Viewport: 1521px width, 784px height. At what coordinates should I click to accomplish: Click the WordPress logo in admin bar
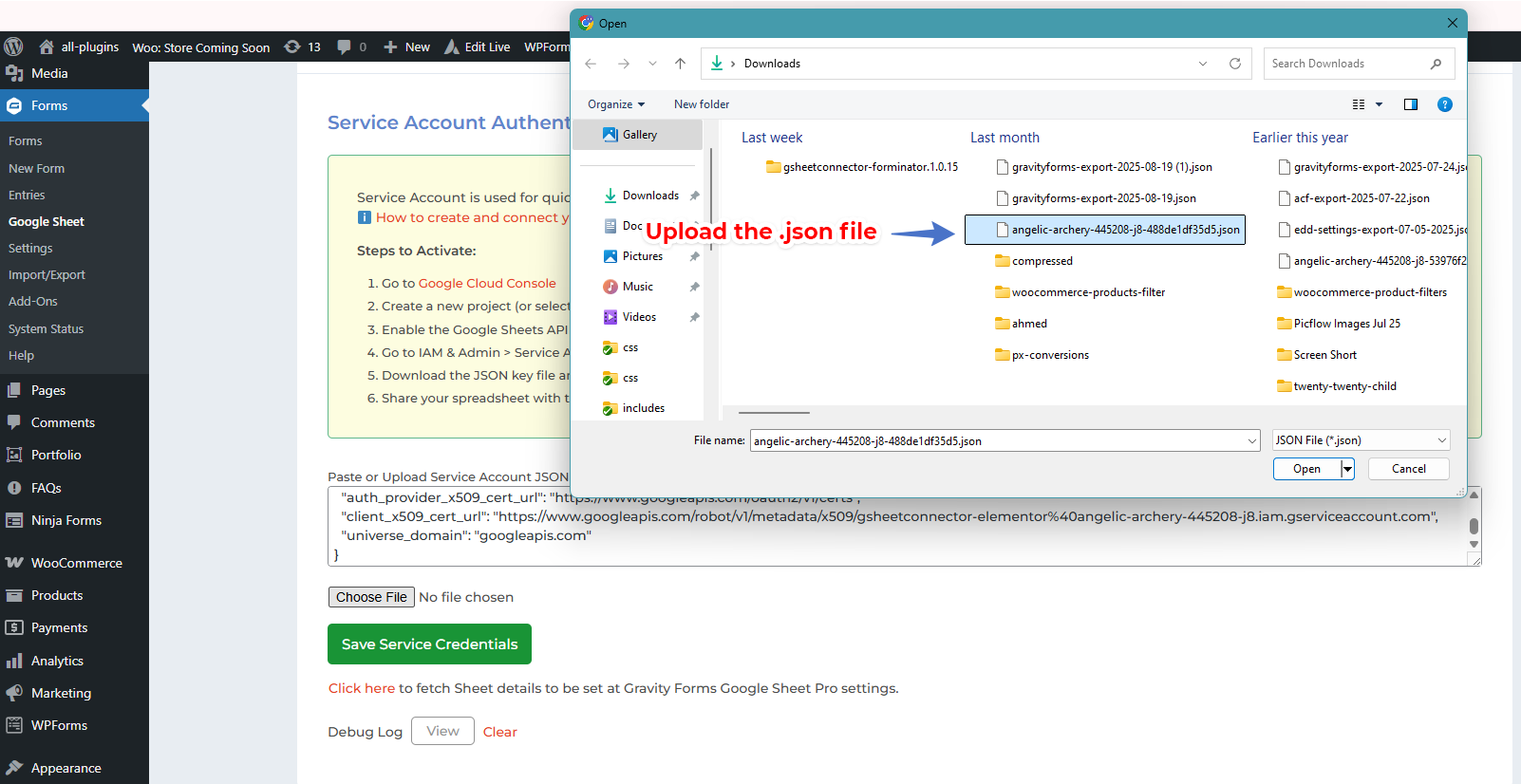[13, 47]
